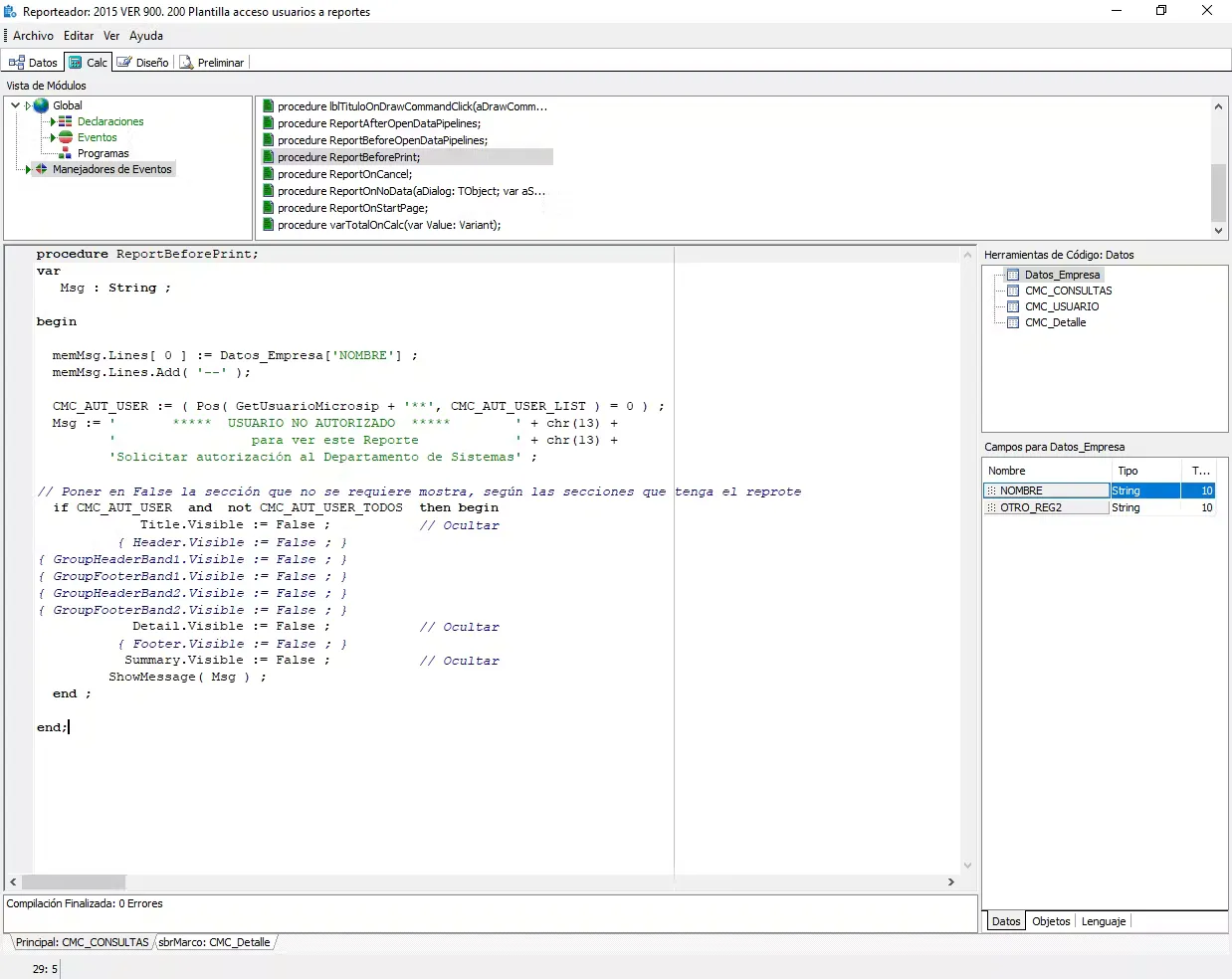Expand the Declaraciones node arrow
The width and height of the screenshot is (1232, 979).
[x=53, y=121]
